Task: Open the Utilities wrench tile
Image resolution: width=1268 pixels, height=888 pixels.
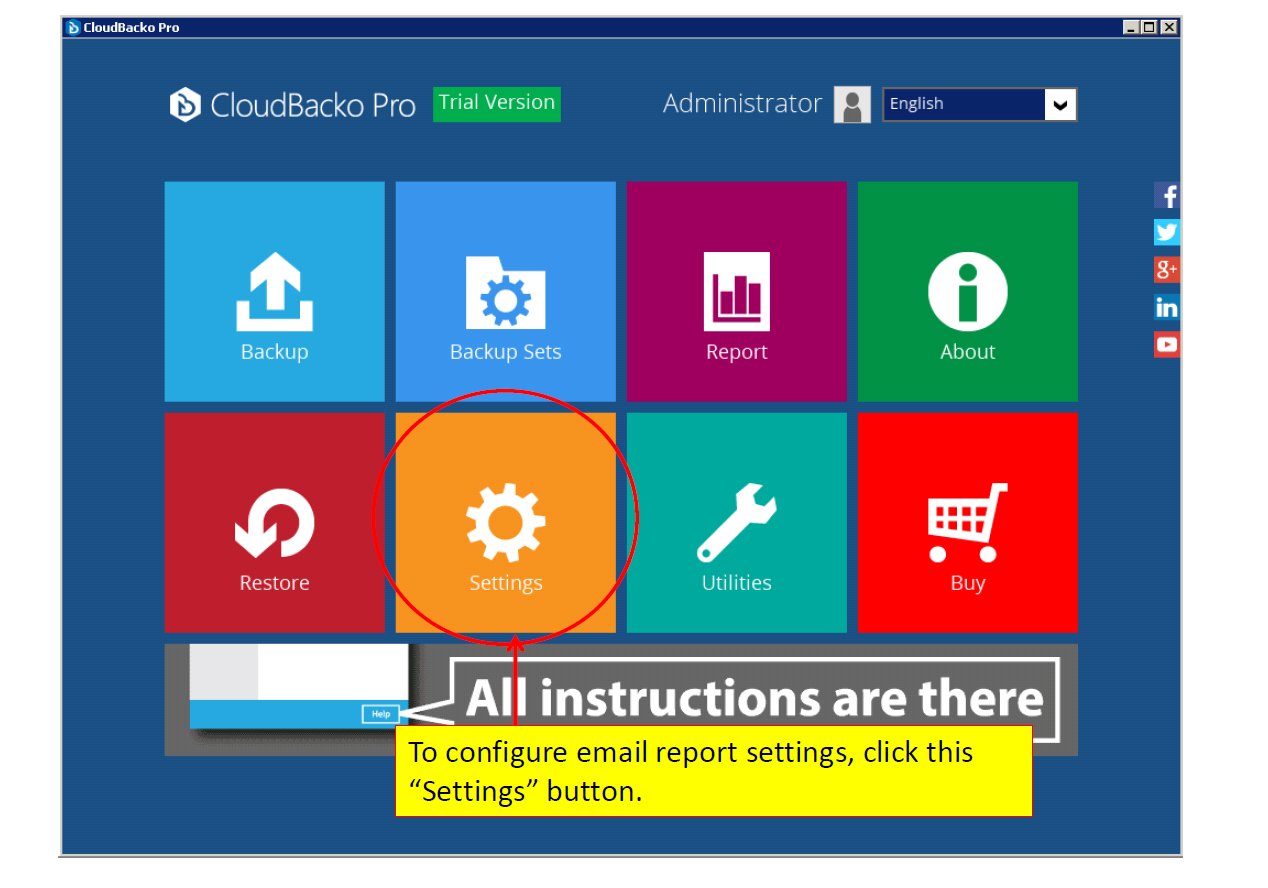Action: tap(737, 523)
